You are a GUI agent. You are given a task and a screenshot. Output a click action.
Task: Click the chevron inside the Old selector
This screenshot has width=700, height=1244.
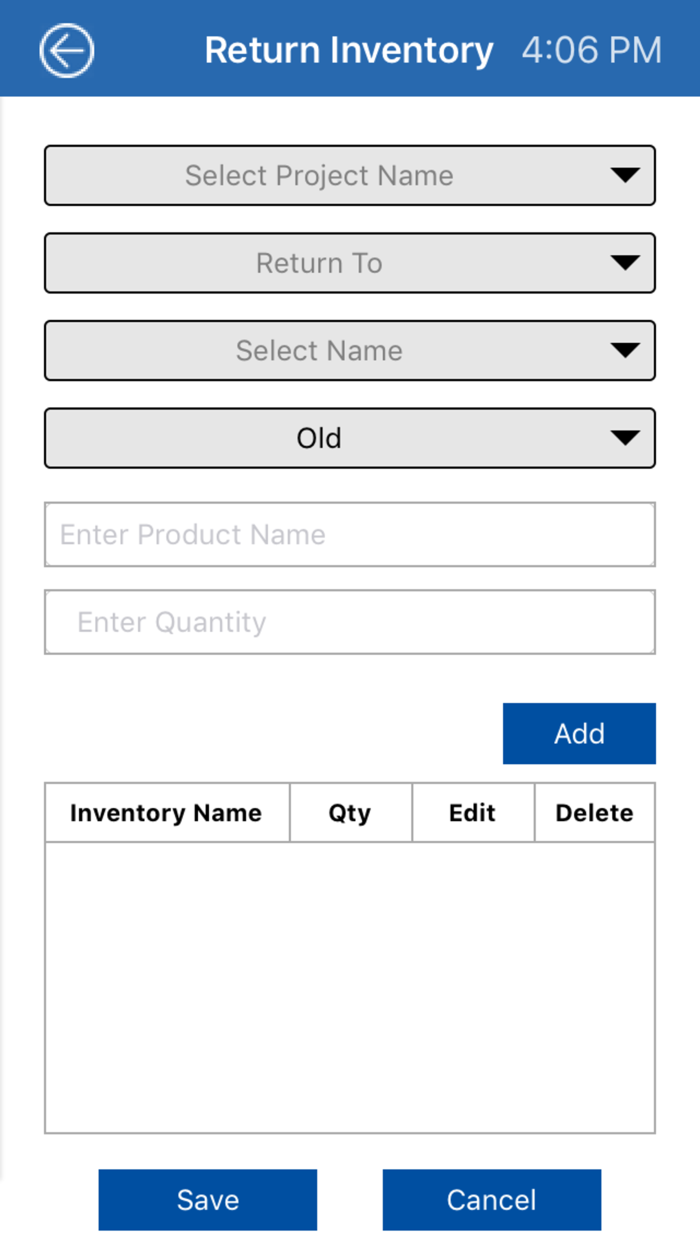626,438
